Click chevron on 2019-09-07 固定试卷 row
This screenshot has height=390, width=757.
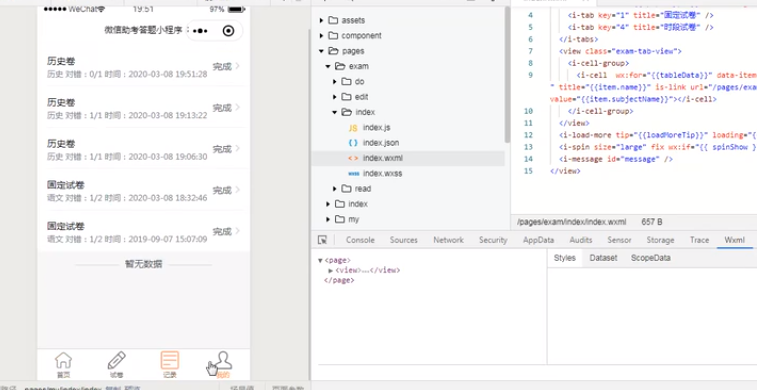pyautogui.click(x=238, y=231)
